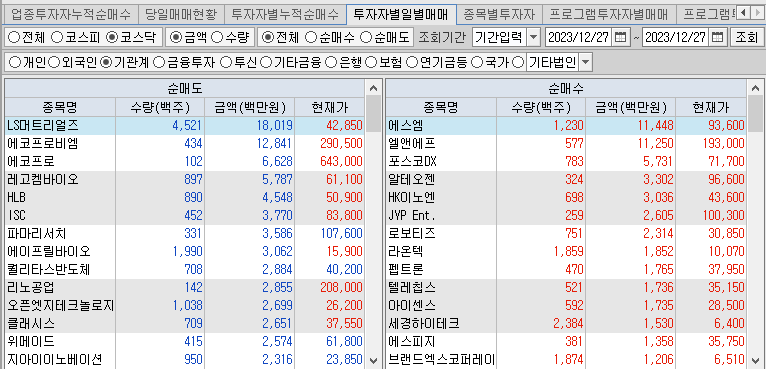
Task: Click up arrow of 순매도 table scrollbar
Action: 373,88
